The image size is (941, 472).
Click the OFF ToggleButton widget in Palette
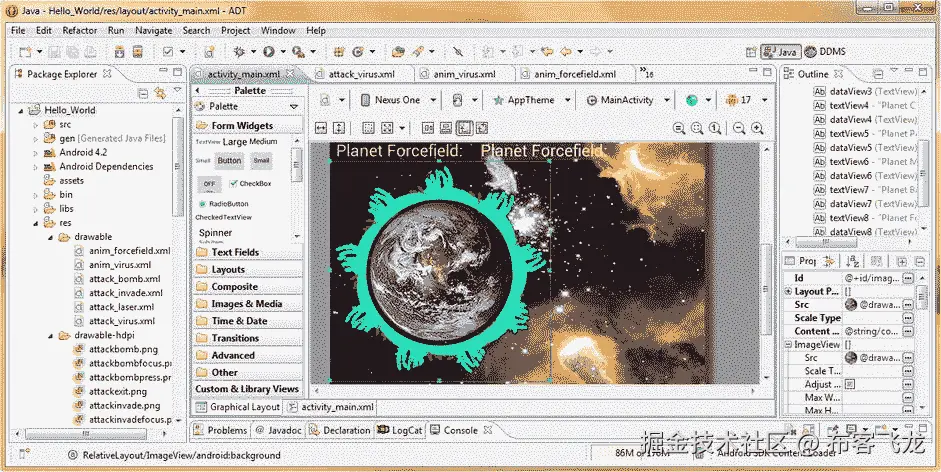(209, 184)
